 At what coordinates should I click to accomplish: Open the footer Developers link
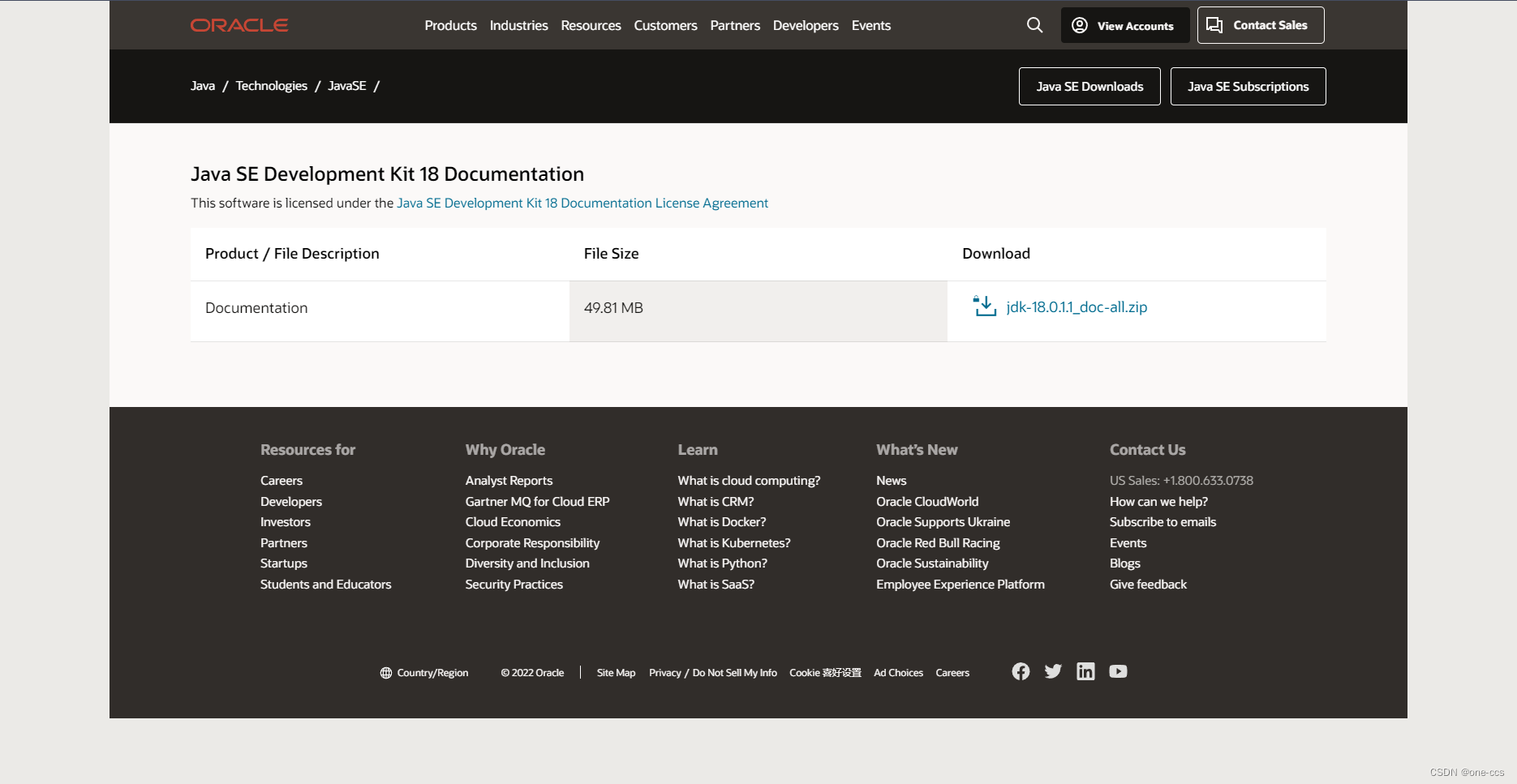[291, 502]
